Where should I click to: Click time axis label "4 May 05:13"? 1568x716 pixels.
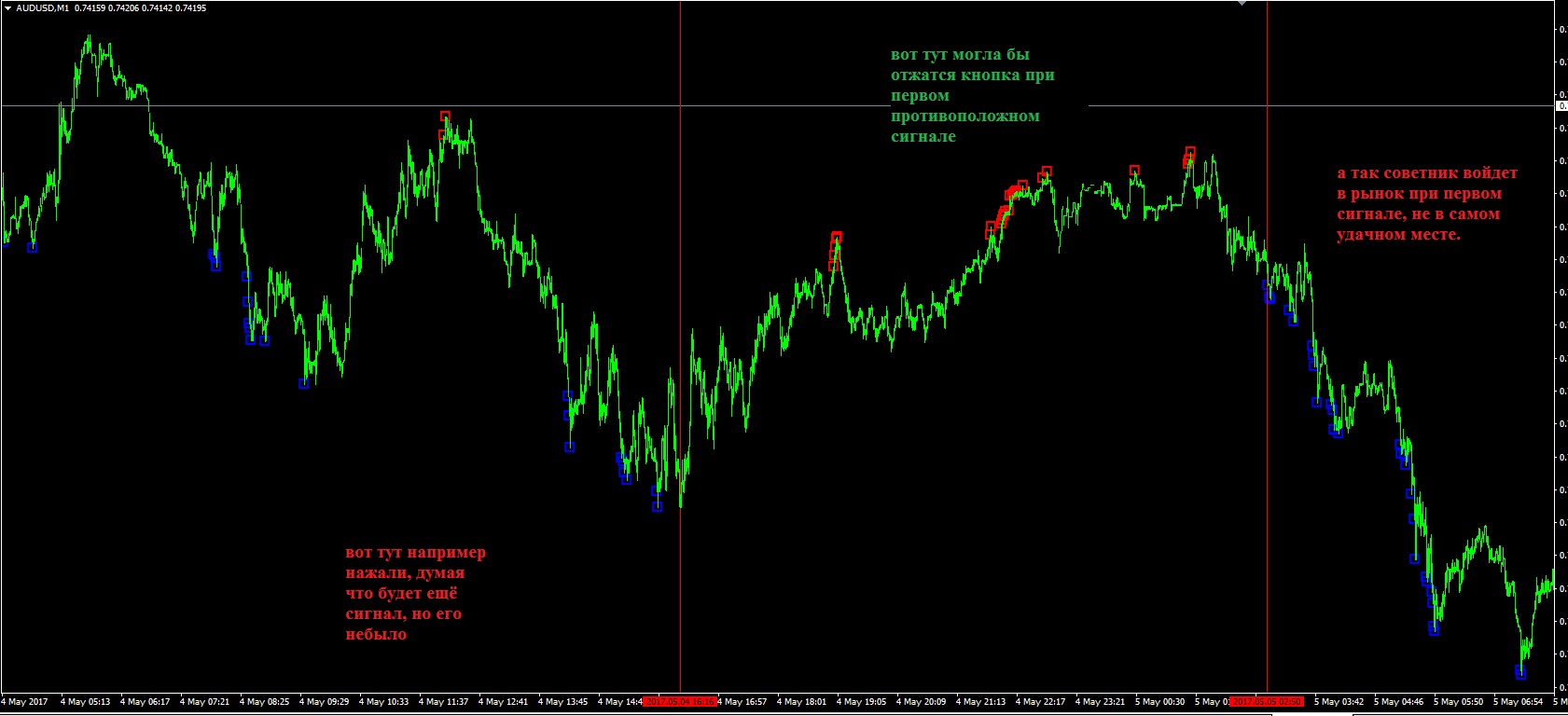coord(85,702)
